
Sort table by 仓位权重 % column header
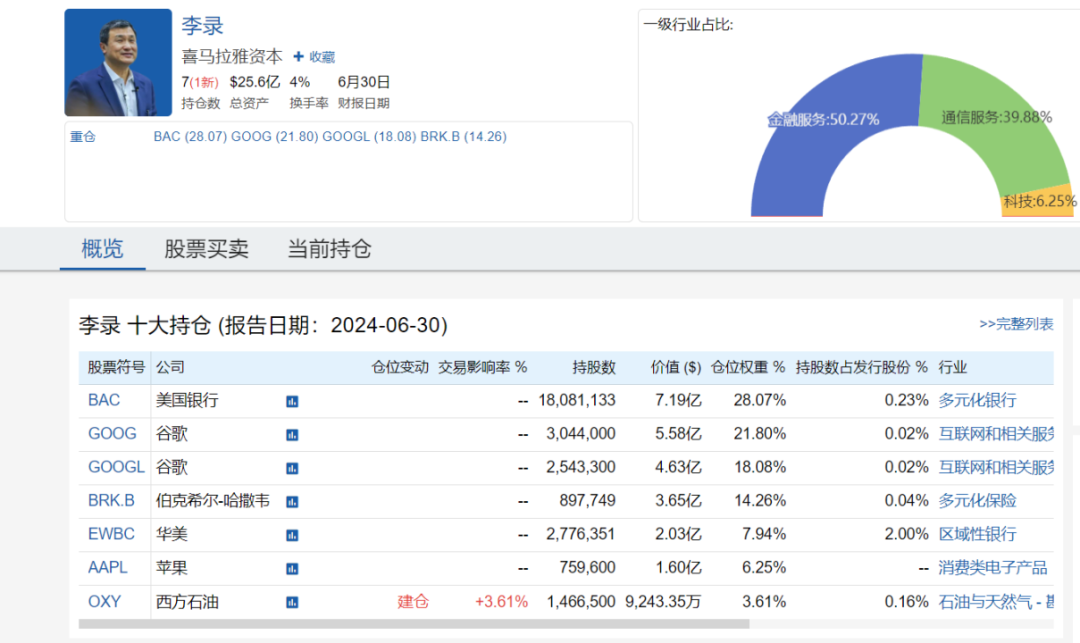click(x=748, y=367)
